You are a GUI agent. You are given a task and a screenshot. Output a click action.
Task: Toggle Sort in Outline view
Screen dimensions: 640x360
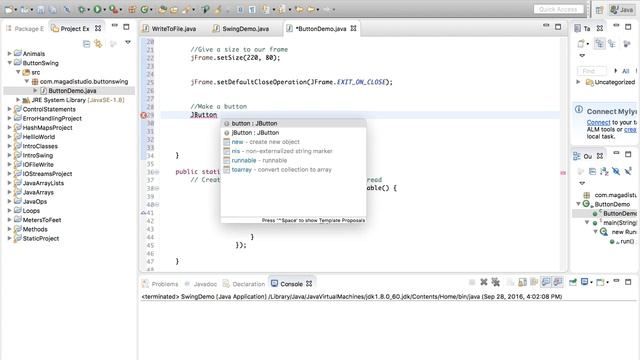tap(604, 171)
